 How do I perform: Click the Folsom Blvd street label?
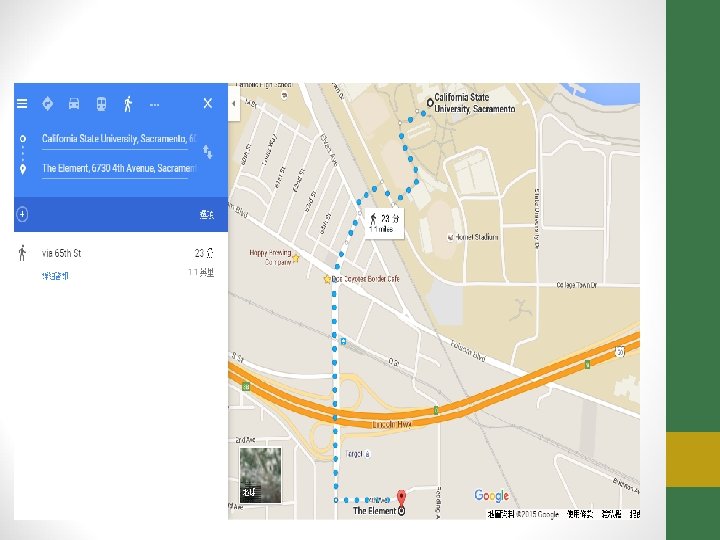click(468, 351)
